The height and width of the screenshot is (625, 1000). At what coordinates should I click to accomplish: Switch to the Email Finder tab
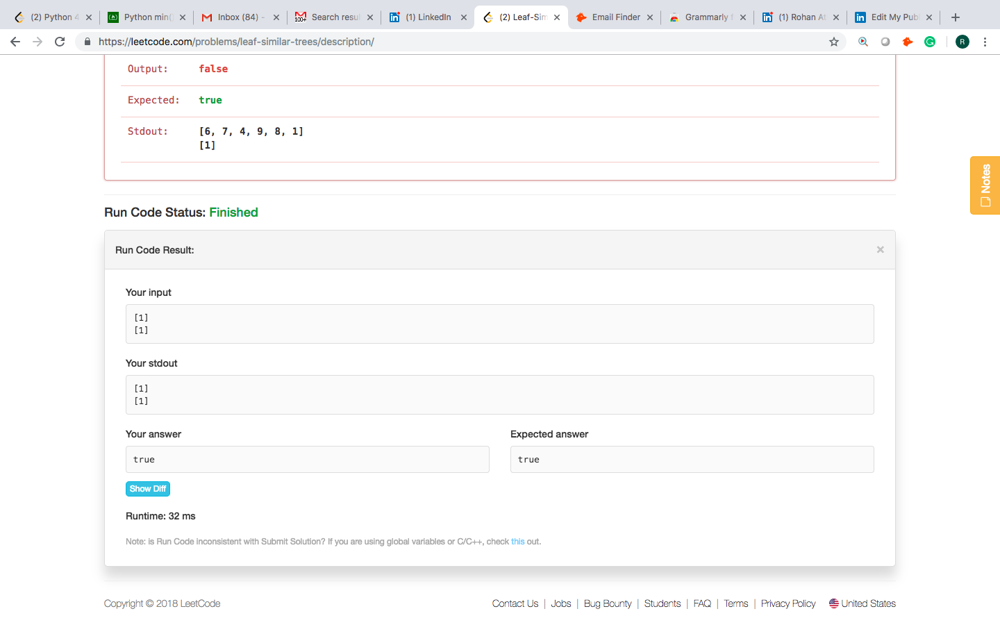point(614,17)
